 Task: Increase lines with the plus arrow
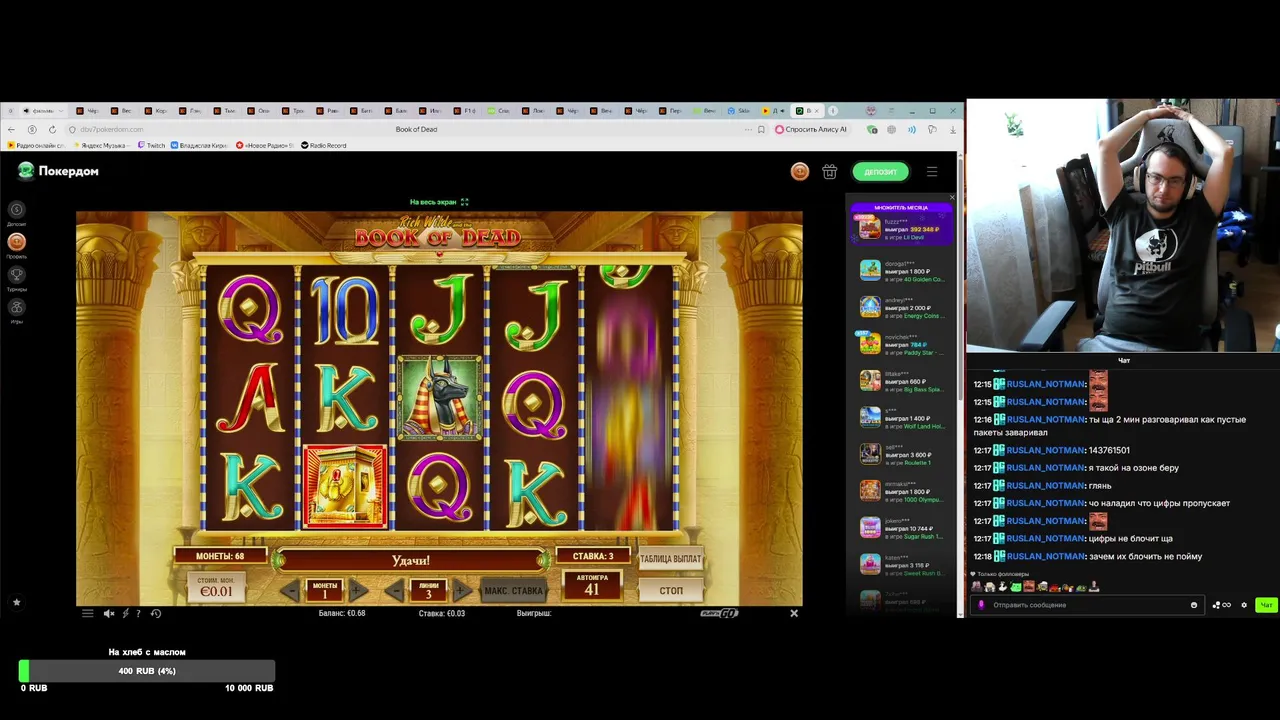point(461,590)
